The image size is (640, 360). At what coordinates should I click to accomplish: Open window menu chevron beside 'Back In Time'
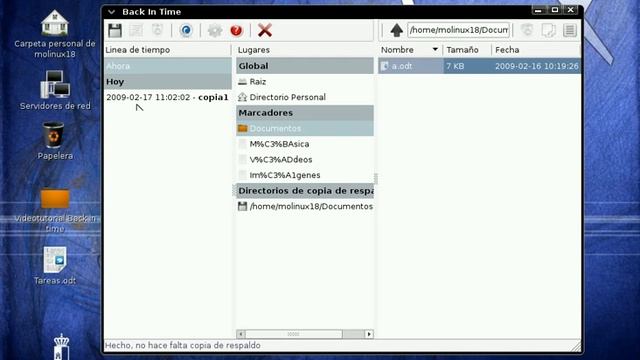tap(111, 12)
